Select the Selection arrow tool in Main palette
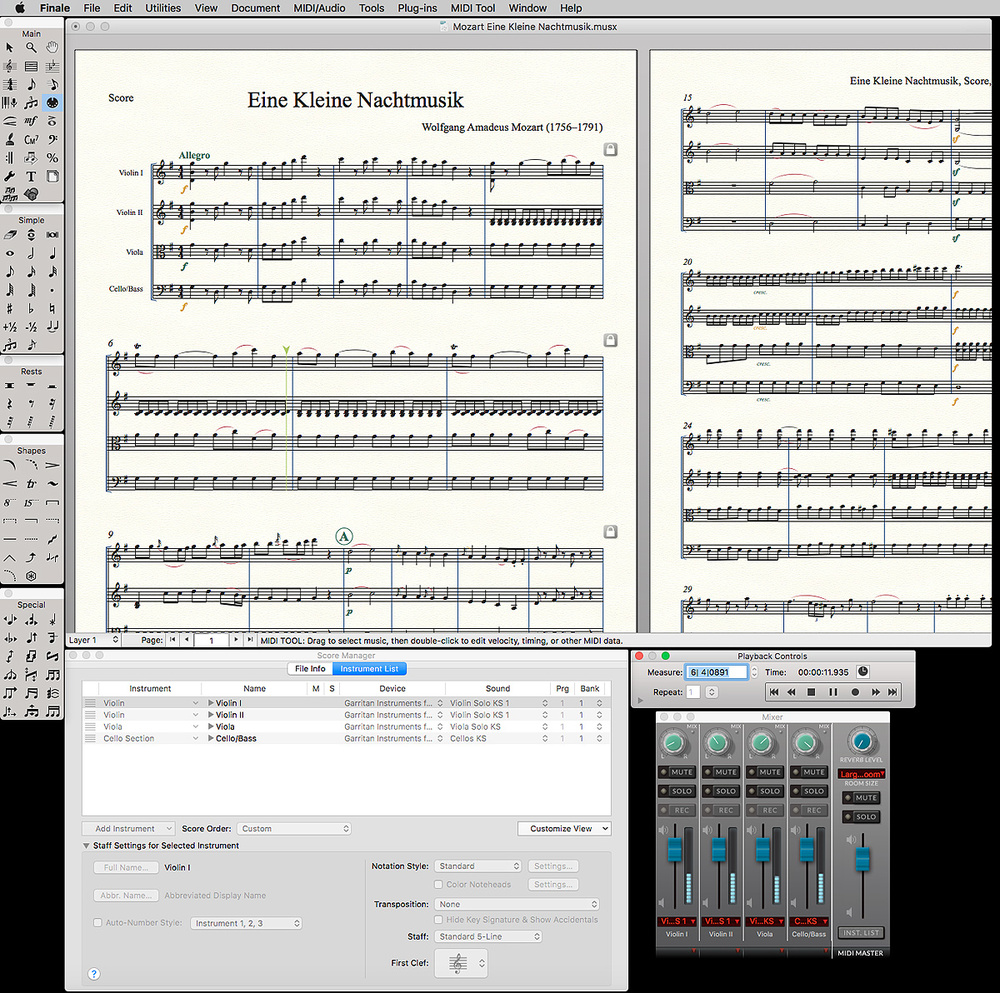 coord(10,48)
